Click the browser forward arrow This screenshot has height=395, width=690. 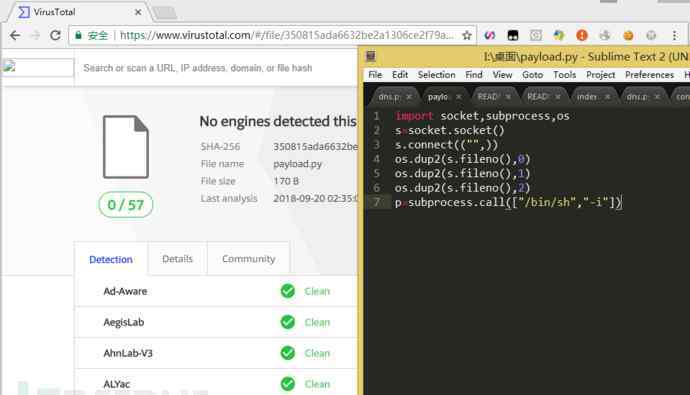[x=35, y=35]
